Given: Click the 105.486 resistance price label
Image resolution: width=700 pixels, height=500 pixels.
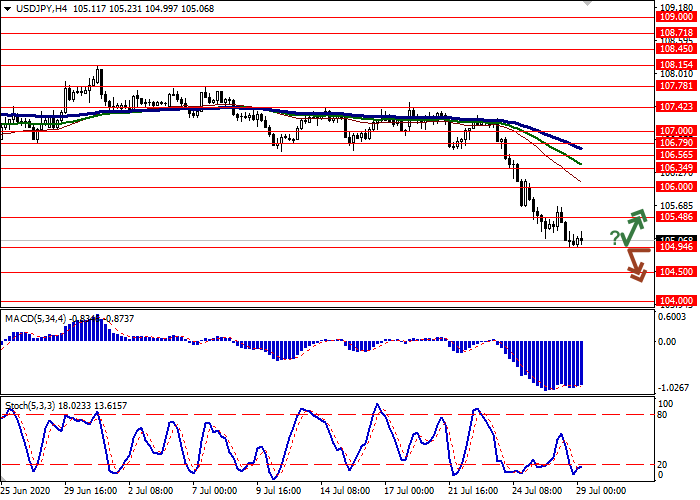Looking at the screenshot, I should click(x=675, y=217).
